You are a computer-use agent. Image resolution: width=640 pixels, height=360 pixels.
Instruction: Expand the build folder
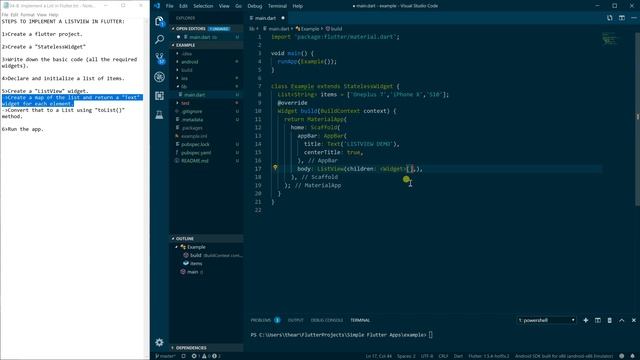[x=187, y=70]
